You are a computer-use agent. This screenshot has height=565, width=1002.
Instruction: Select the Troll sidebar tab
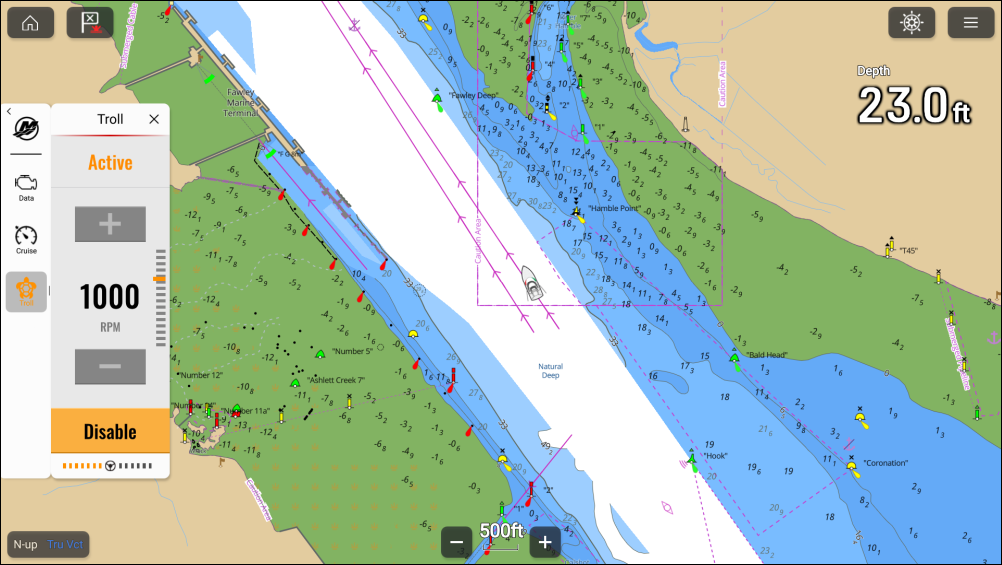[26, 292]
